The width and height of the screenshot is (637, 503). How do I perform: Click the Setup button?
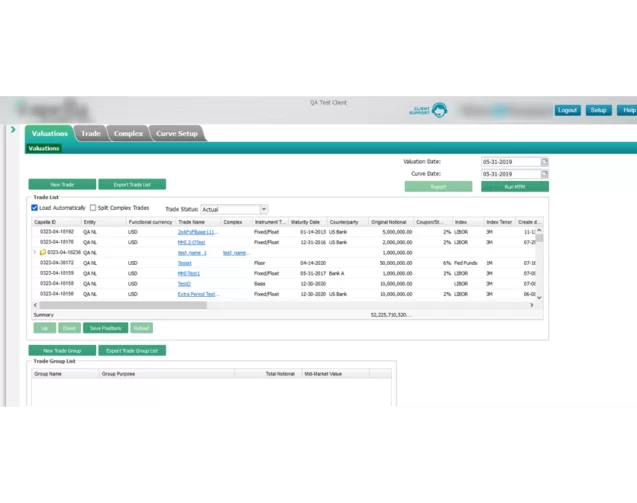(x=598, y=110)
